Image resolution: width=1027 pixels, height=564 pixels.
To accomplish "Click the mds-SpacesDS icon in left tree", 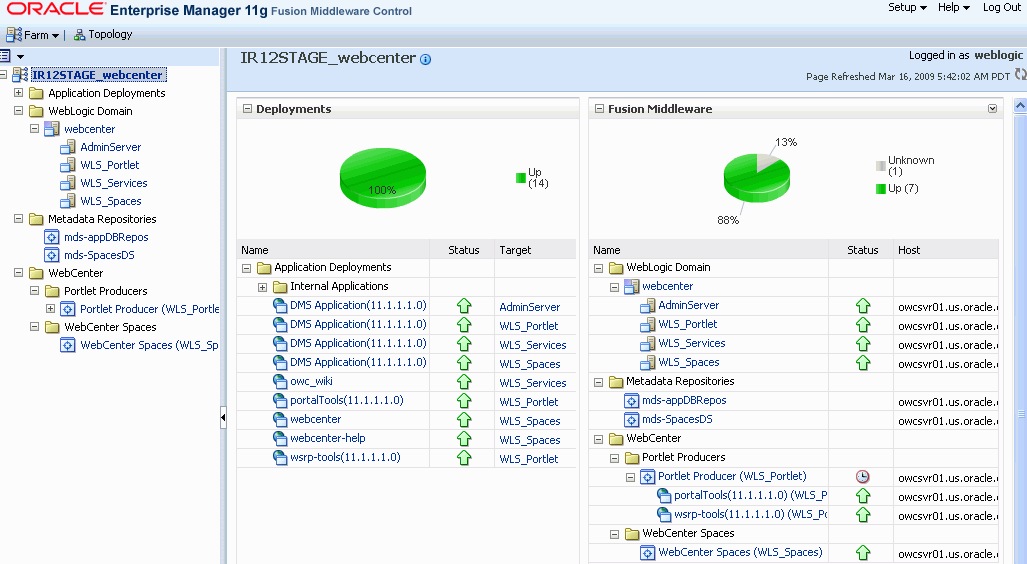I will click(x=52, y=255).
